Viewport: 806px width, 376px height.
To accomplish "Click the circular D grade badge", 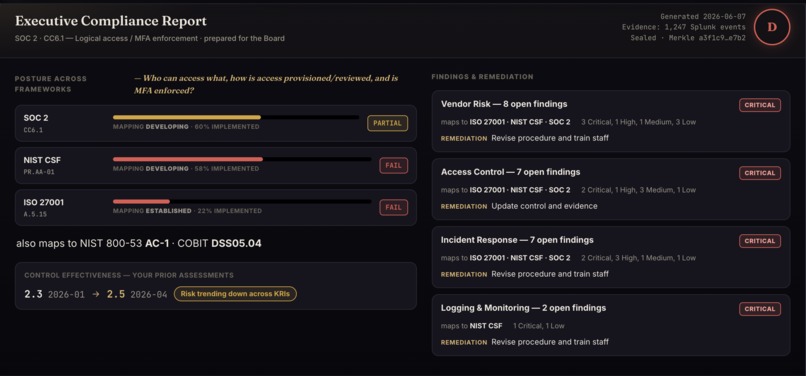I will [772, 27].
